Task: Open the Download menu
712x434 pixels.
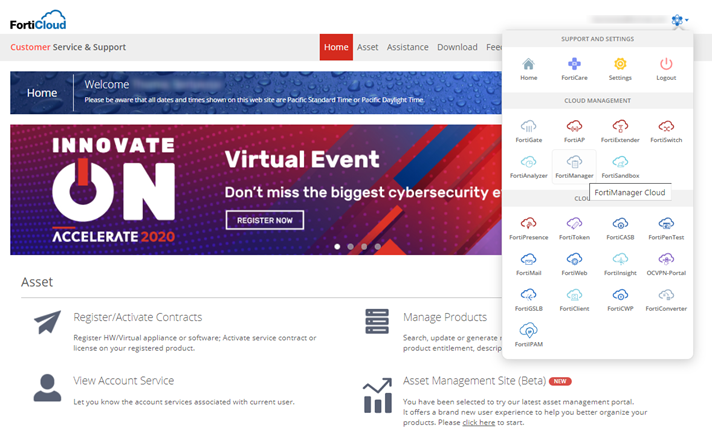Action: 457,47
